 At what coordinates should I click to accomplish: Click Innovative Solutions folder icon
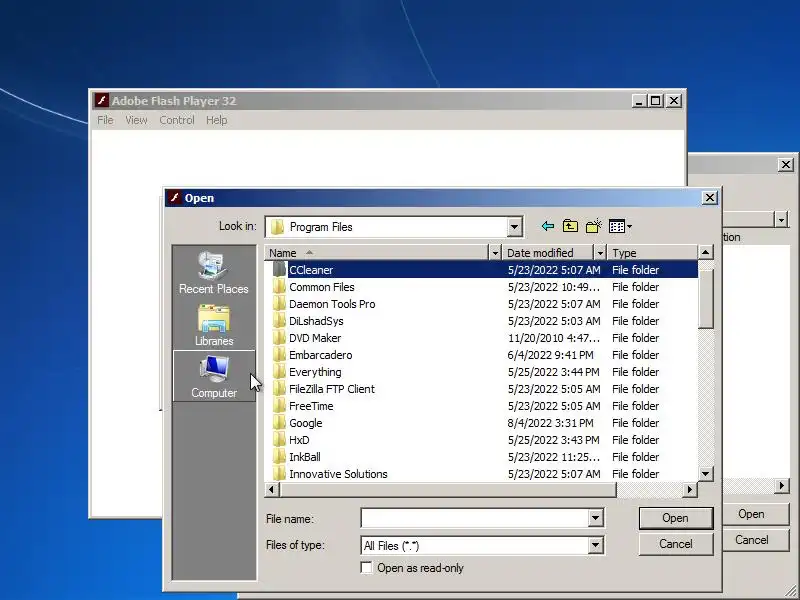279,473
